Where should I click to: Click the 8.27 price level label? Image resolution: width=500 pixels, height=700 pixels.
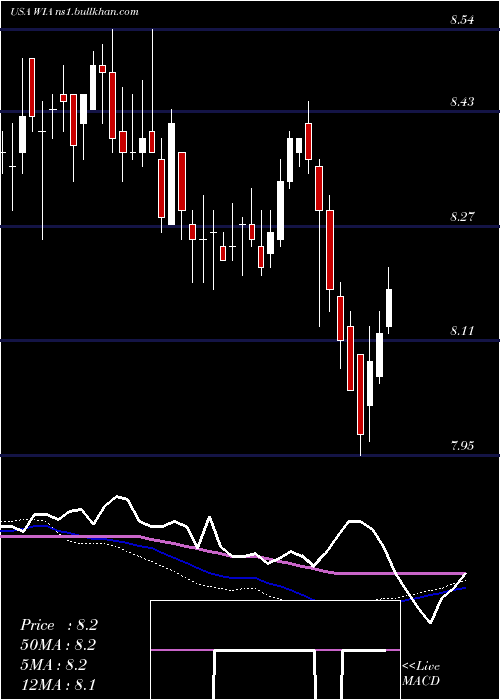[462, 217]
